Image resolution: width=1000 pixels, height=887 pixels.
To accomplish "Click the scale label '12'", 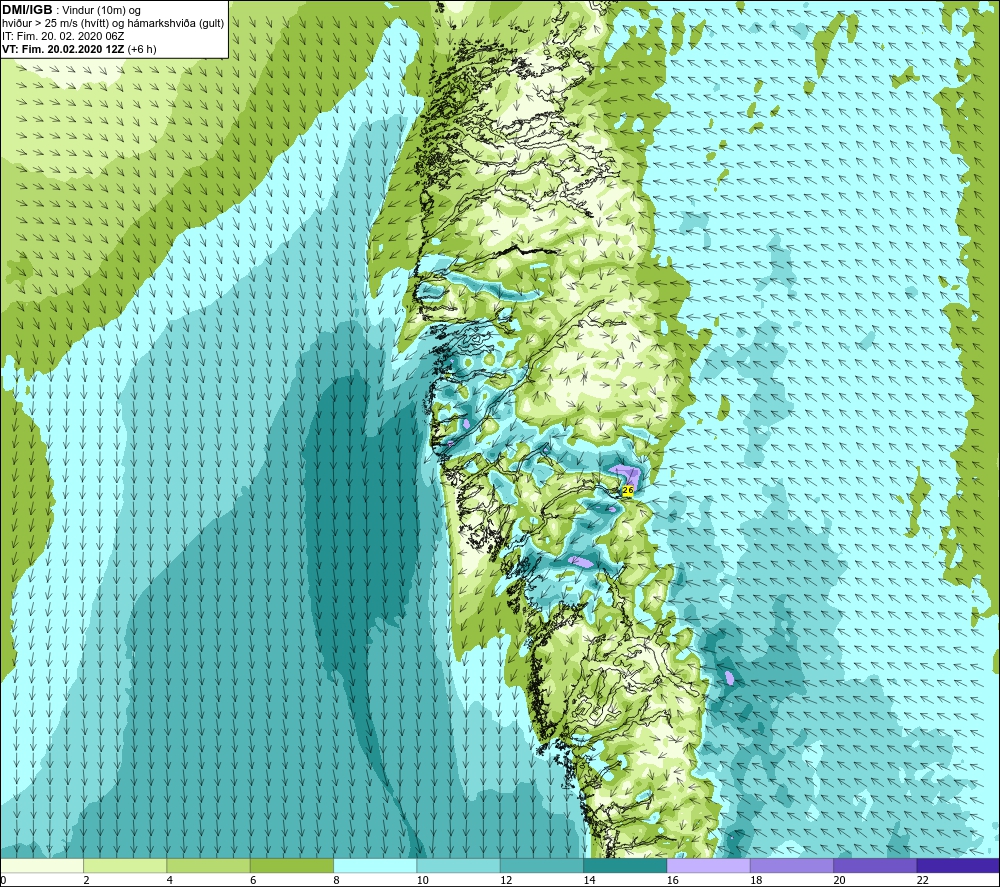I will pyautogui.click(x=506, y=880).
